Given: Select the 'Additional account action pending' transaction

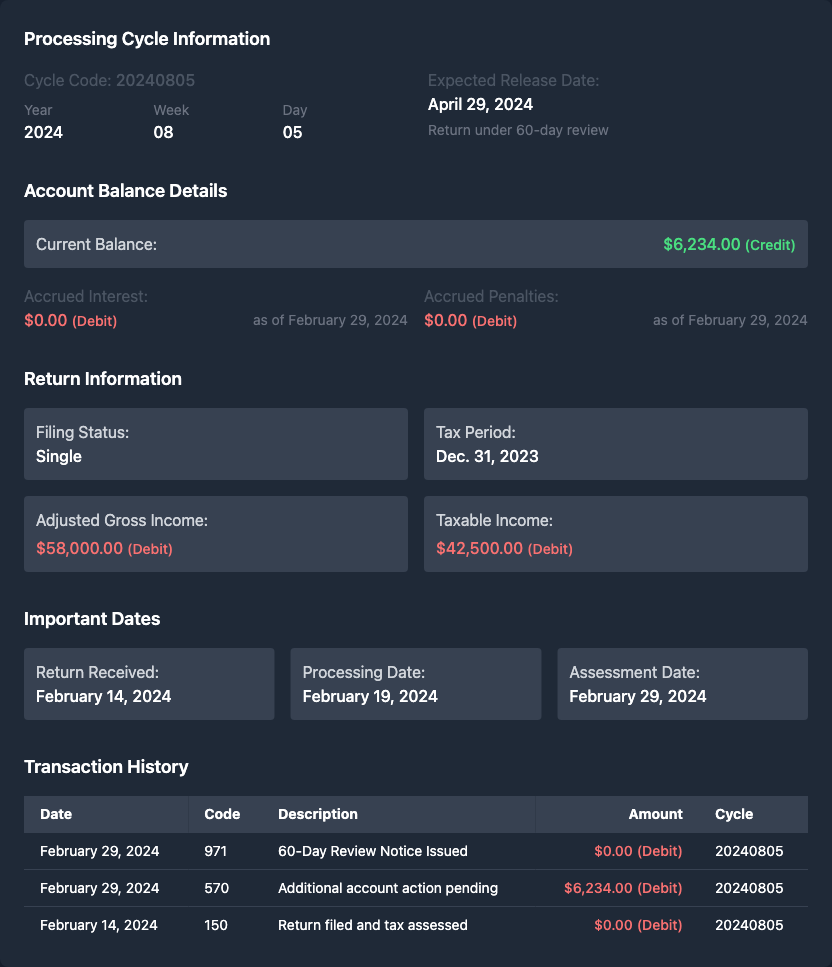Looking at the screenshot, I should 387,888.
